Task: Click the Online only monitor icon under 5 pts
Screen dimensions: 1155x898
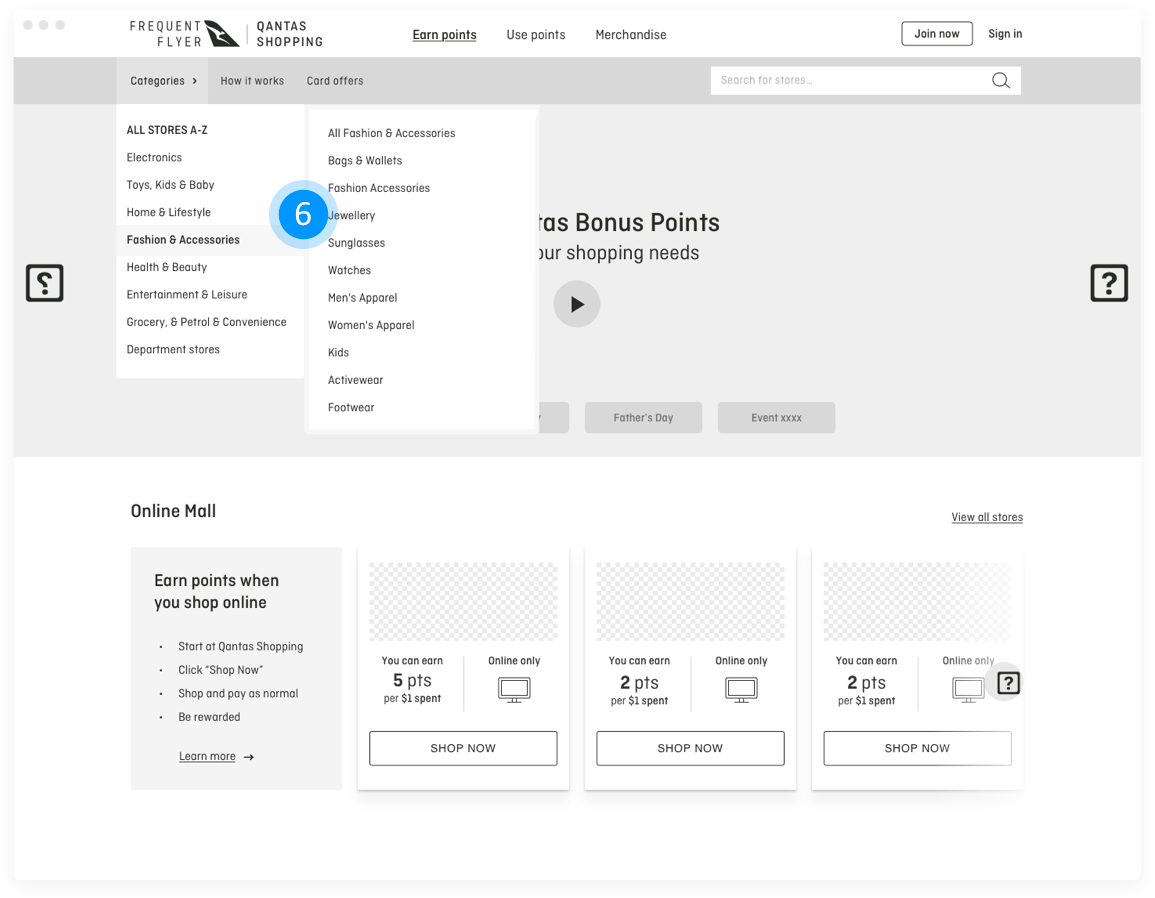Action: pos(514,690)
